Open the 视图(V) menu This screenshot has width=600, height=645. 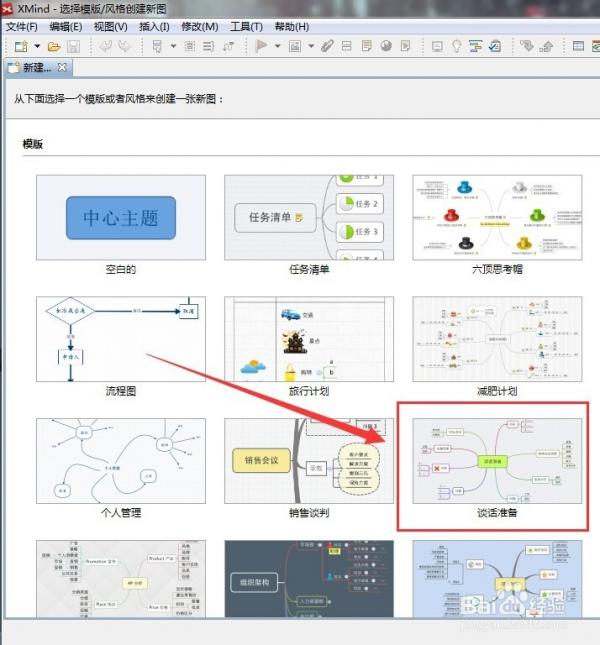[111, 27]
